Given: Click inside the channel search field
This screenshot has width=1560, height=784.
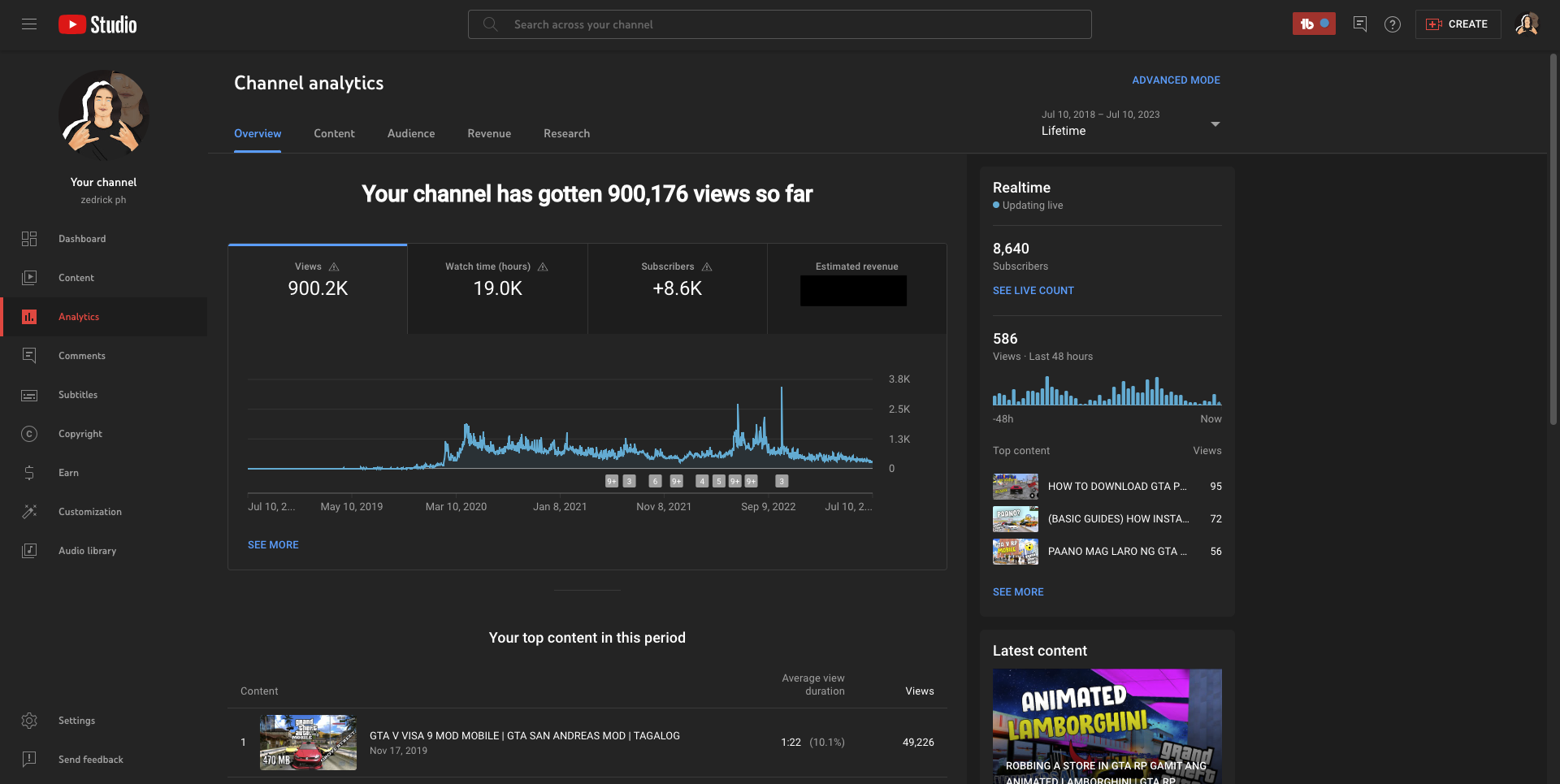Looking at the screenshot, I should 780,24.
